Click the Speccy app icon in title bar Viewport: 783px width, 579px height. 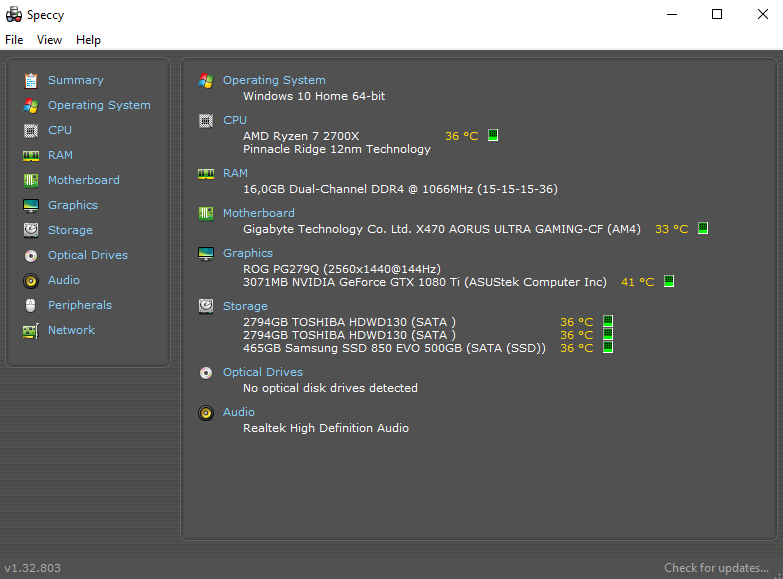pyautogui.click(x=13, y=14)
